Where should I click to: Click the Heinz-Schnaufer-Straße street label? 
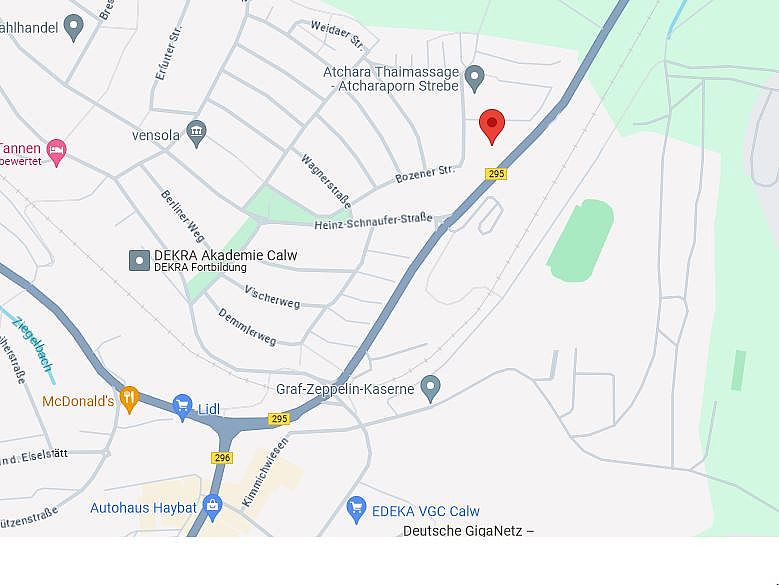click(x=374, y=221)
